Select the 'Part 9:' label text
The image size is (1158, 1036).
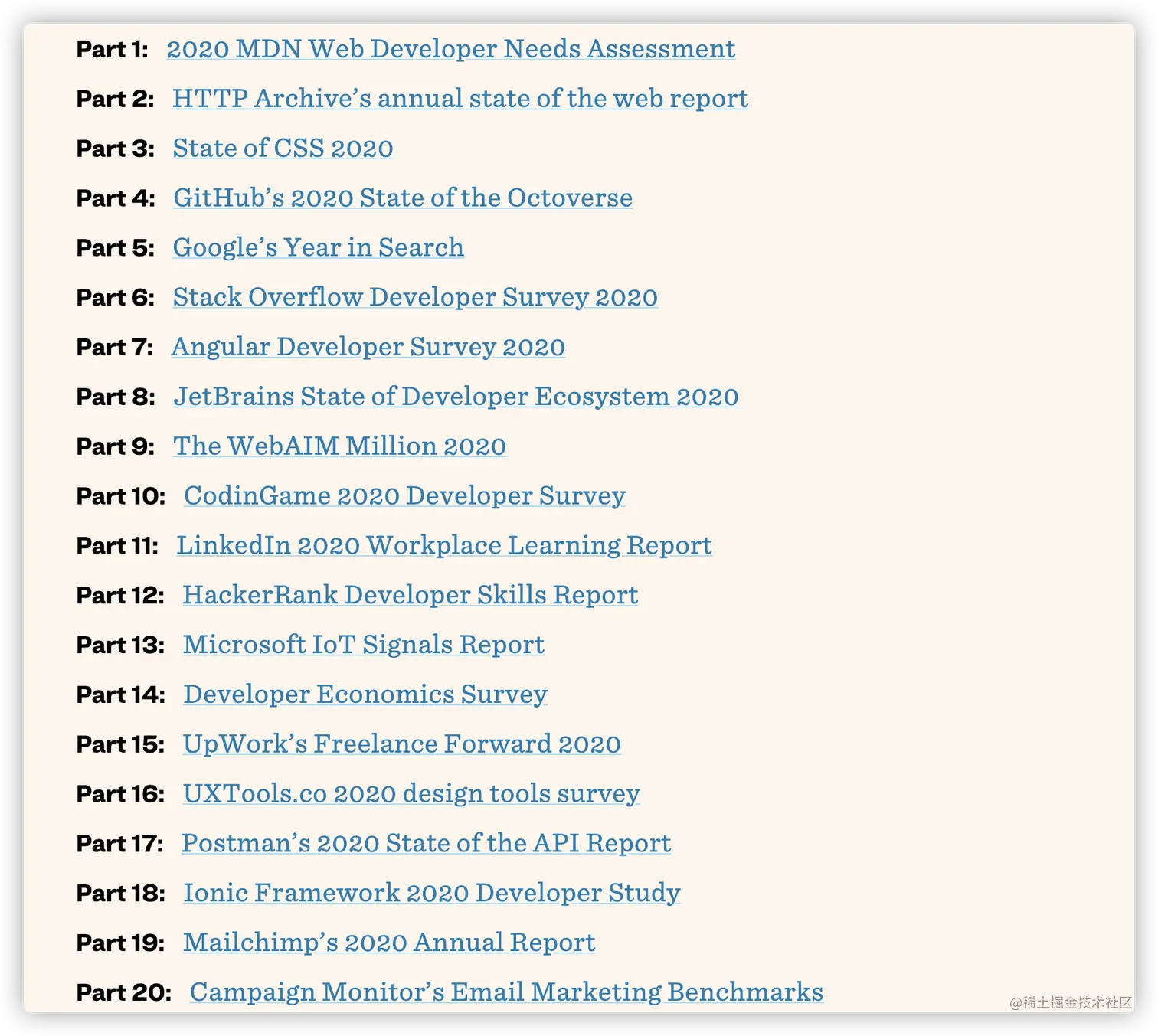point(116,447)
